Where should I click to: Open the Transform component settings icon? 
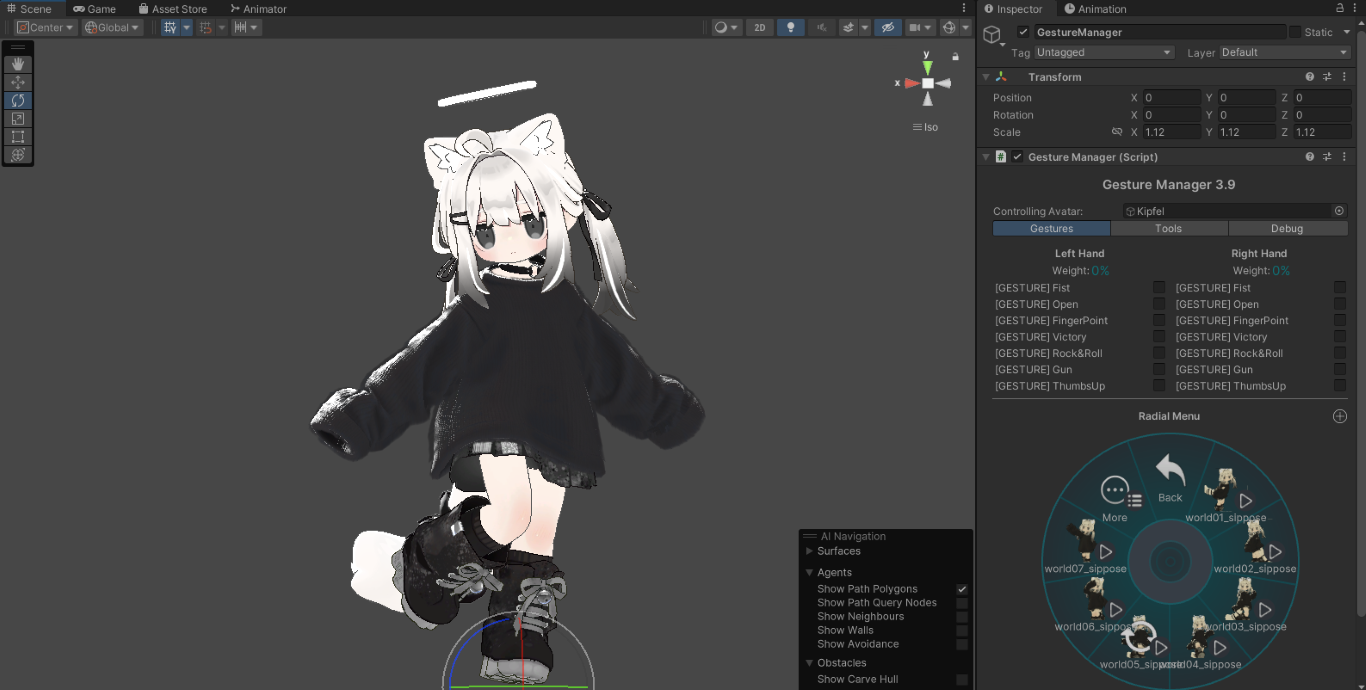coord(1327,76)
